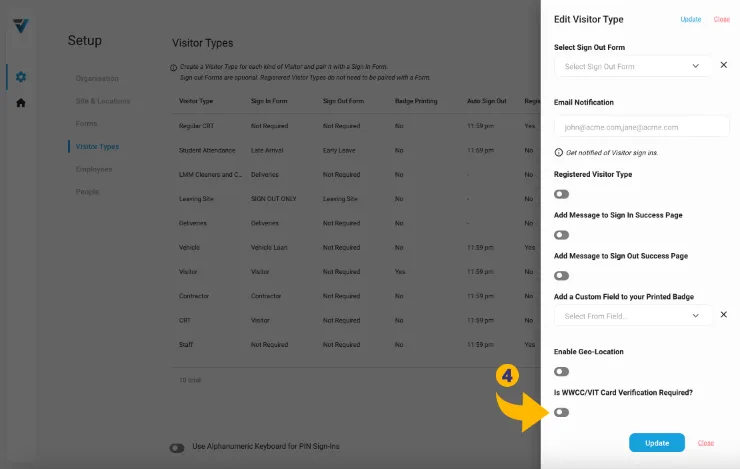This screenshot has height=469, width=740.
Task: Open Setup via the gear icon
Action: pos(21,77)
